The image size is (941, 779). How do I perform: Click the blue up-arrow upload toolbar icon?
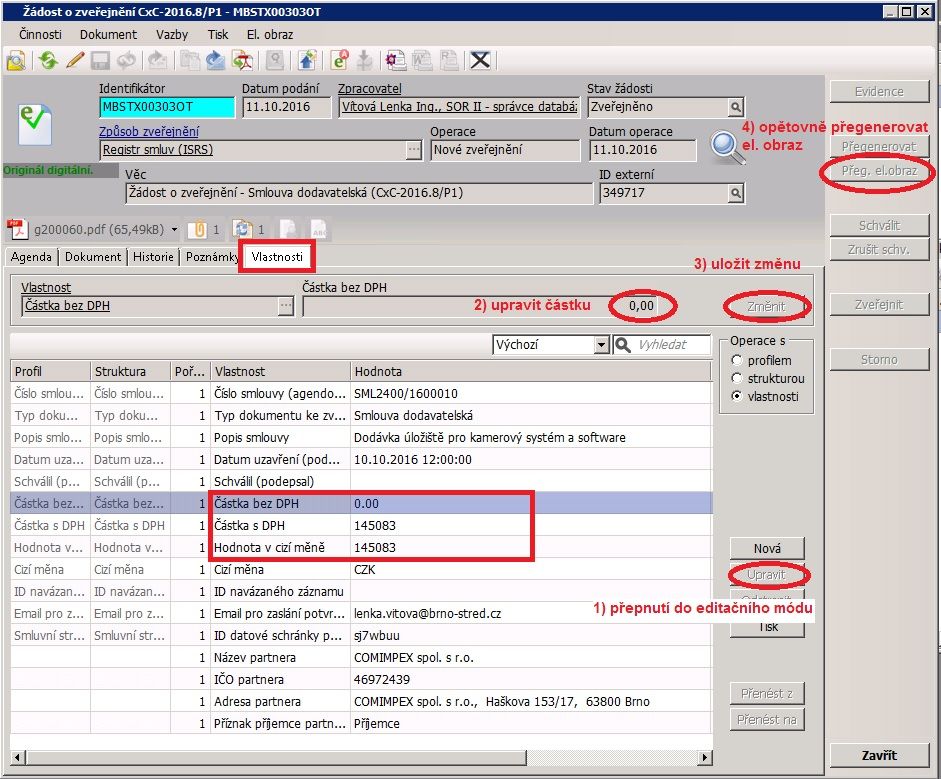(307, 59)
